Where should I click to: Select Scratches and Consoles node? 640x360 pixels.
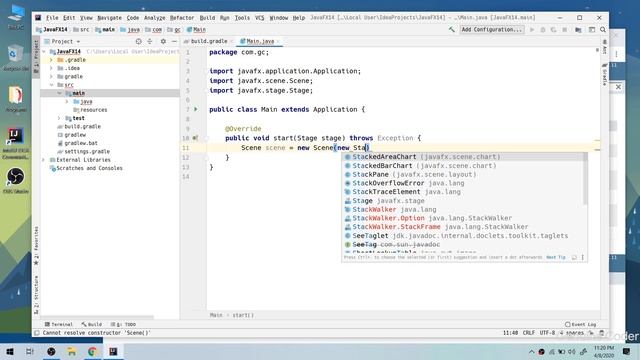(x=89, y=168)
